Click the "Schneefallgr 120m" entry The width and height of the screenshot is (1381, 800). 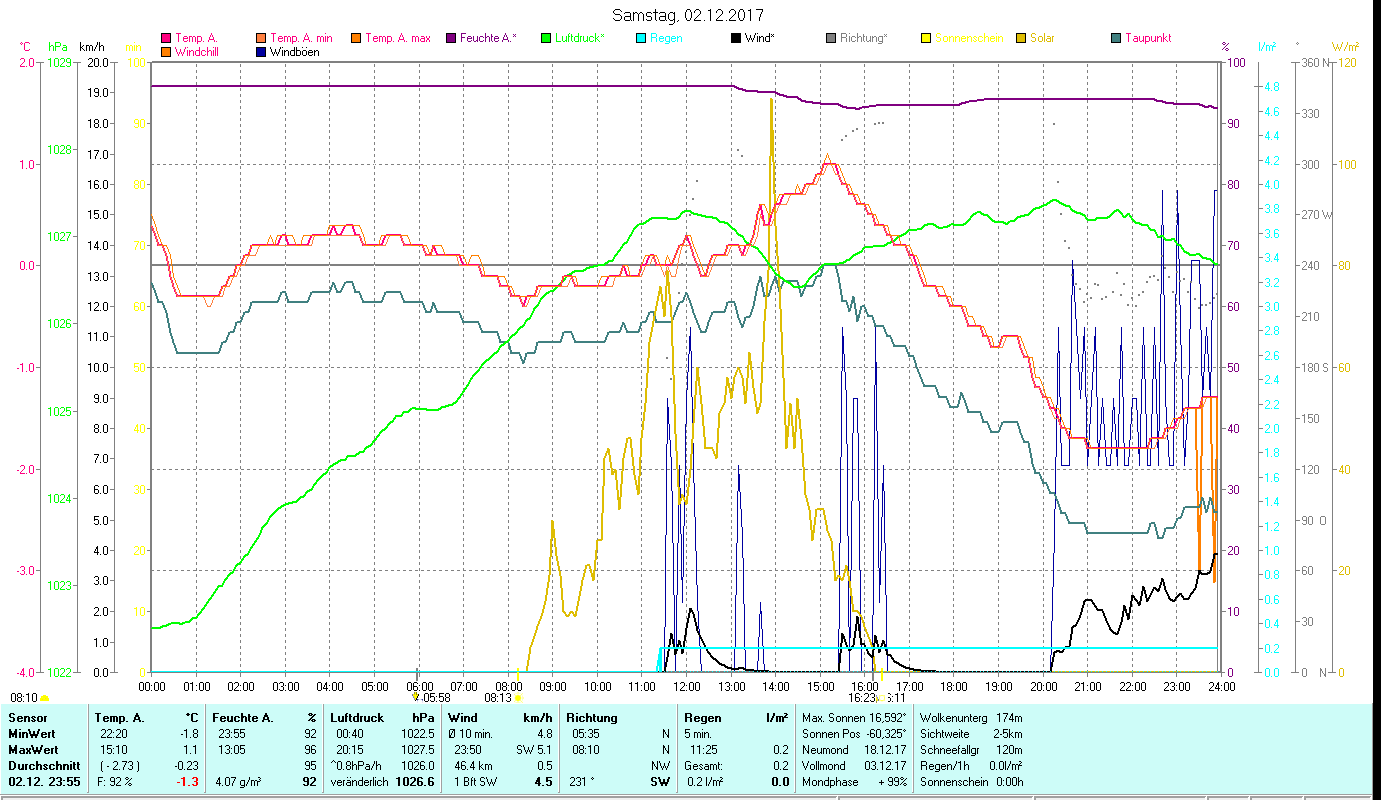click(x=970, y=750)
